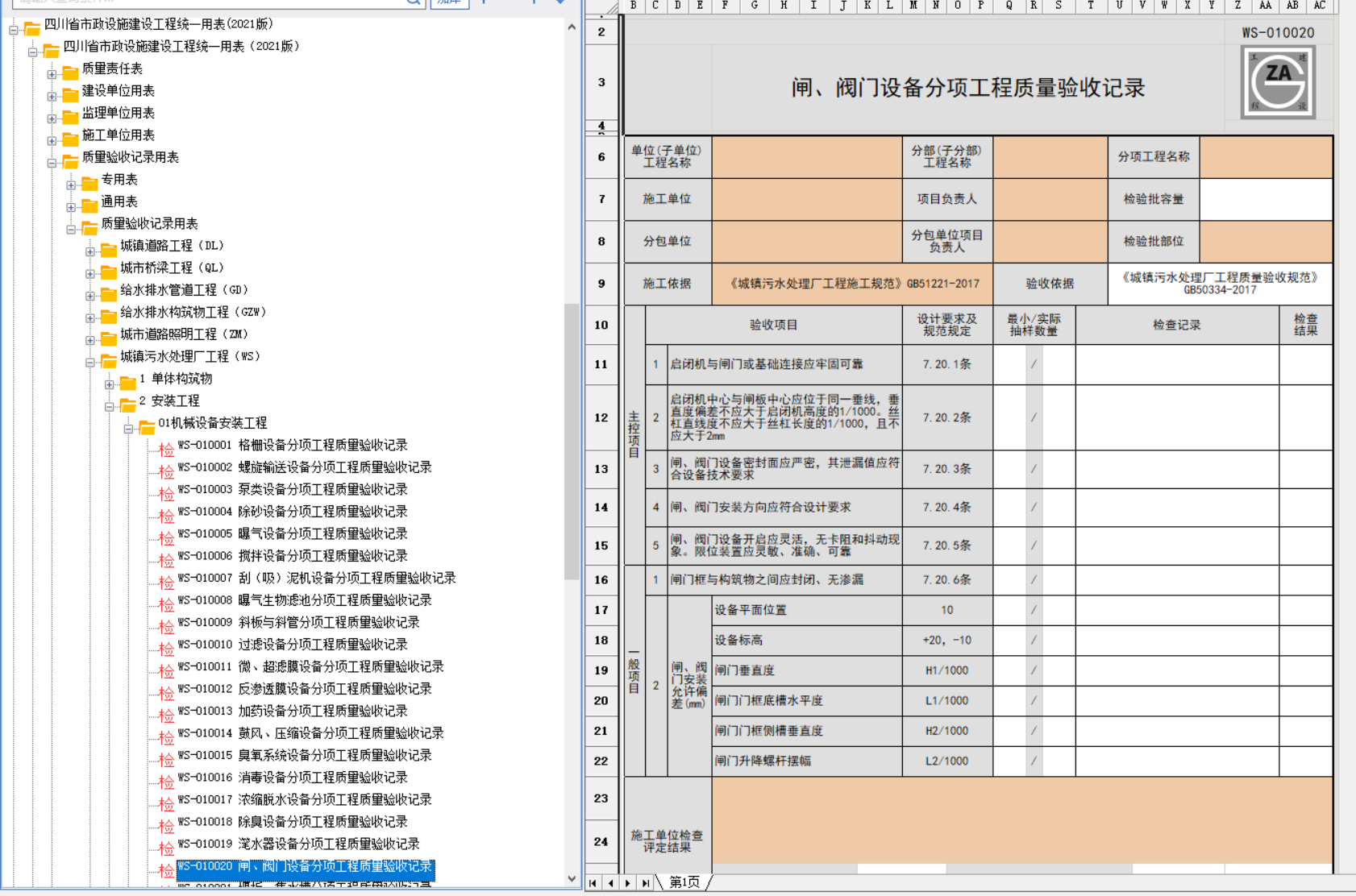Click folder icon of 施工单位用表
The height and width of the screenshot is (896, 1356).
pyautogui.click(x=70, y=138)
